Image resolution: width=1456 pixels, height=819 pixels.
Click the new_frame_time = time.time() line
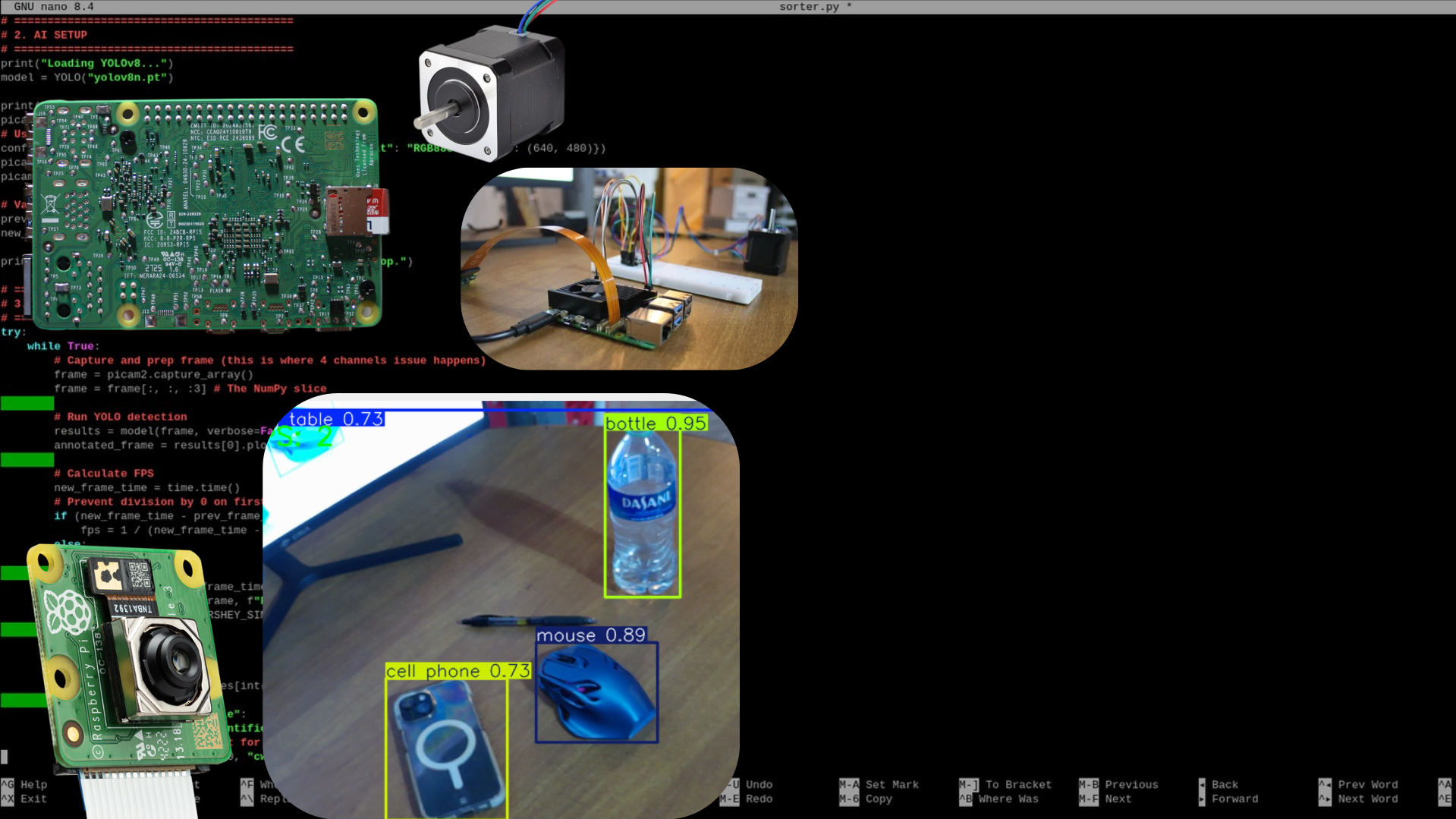tap(147, 488)
